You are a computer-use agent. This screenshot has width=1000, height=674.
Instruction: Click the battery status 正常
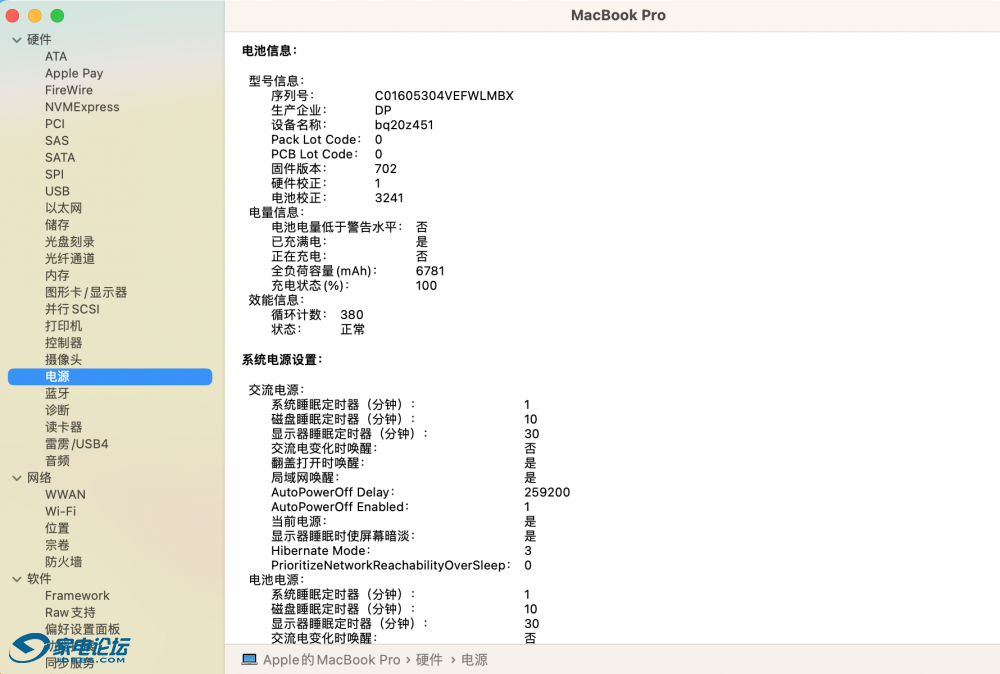(x=353, y=330)
